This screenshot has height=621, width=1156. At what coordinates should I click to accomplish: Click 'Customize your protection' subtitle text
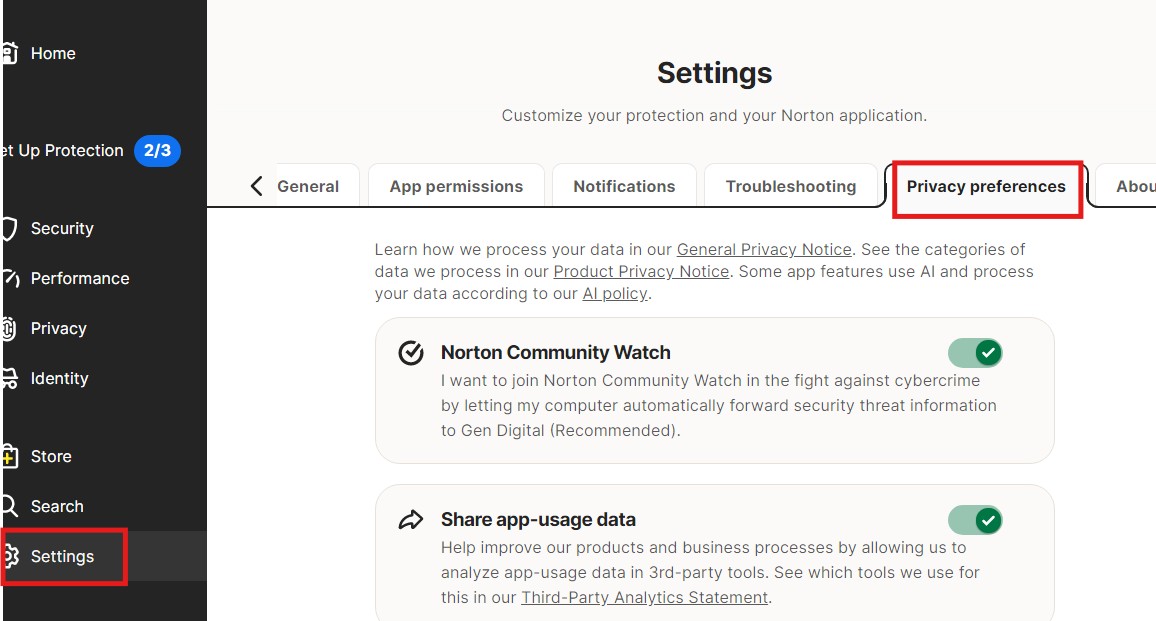point(714,116)
